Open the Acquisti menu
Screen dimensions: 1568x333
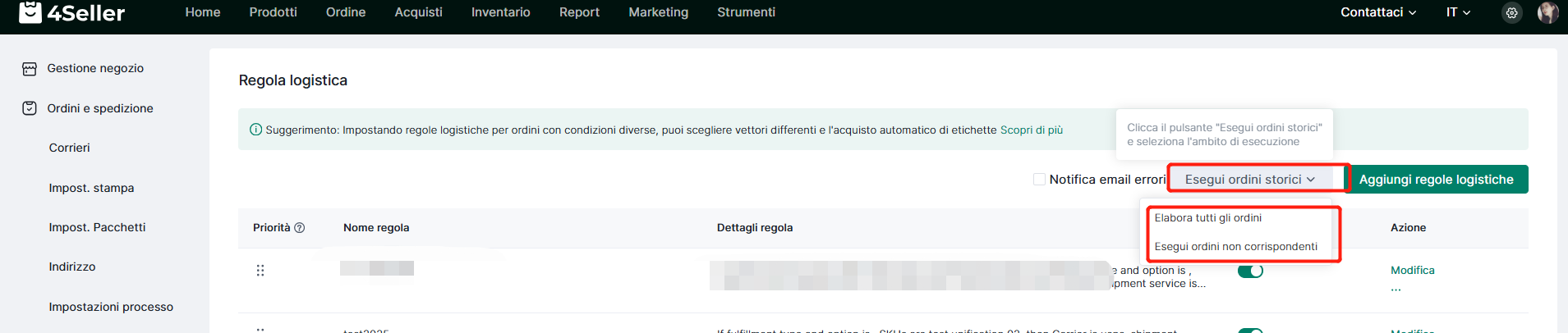[x=419, y=12]
